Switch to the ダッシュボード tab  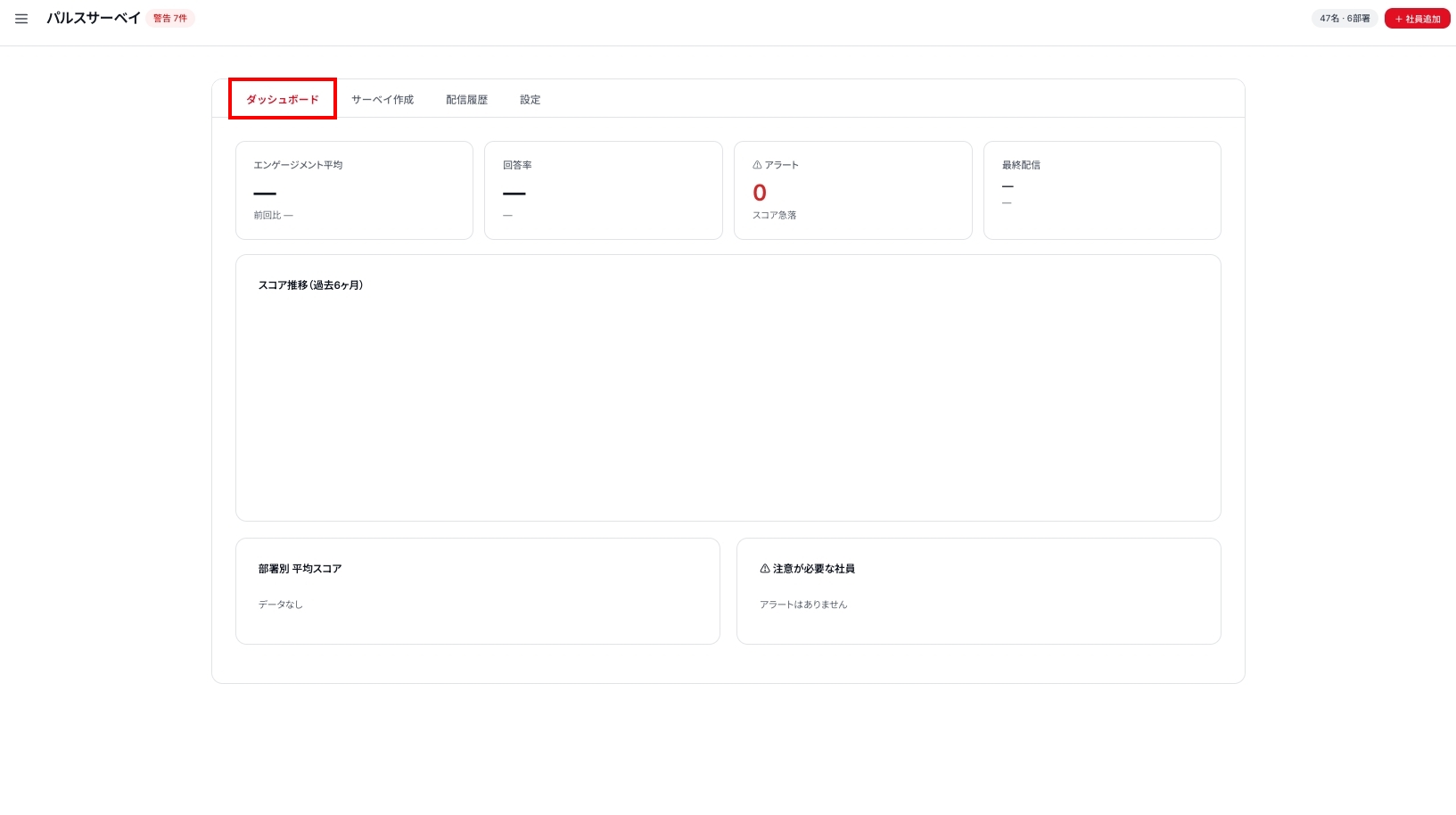(x=283, y=99)
